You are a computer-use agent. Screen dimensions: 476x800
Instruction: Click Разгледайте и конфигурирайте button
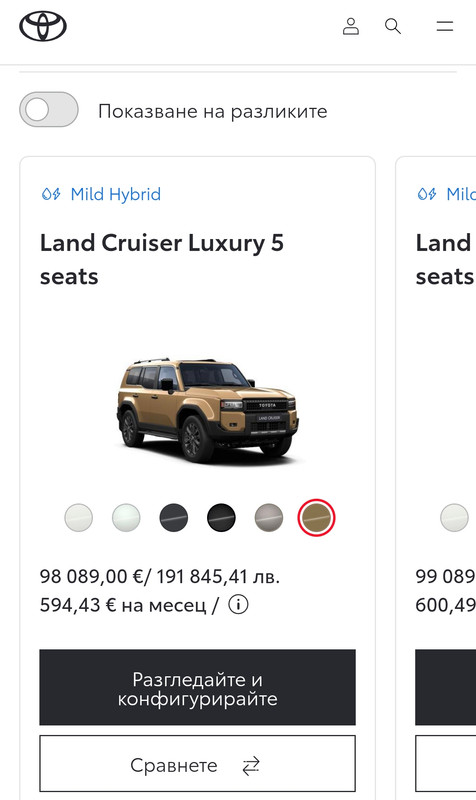pyautogui.click(x=197, y=687)
